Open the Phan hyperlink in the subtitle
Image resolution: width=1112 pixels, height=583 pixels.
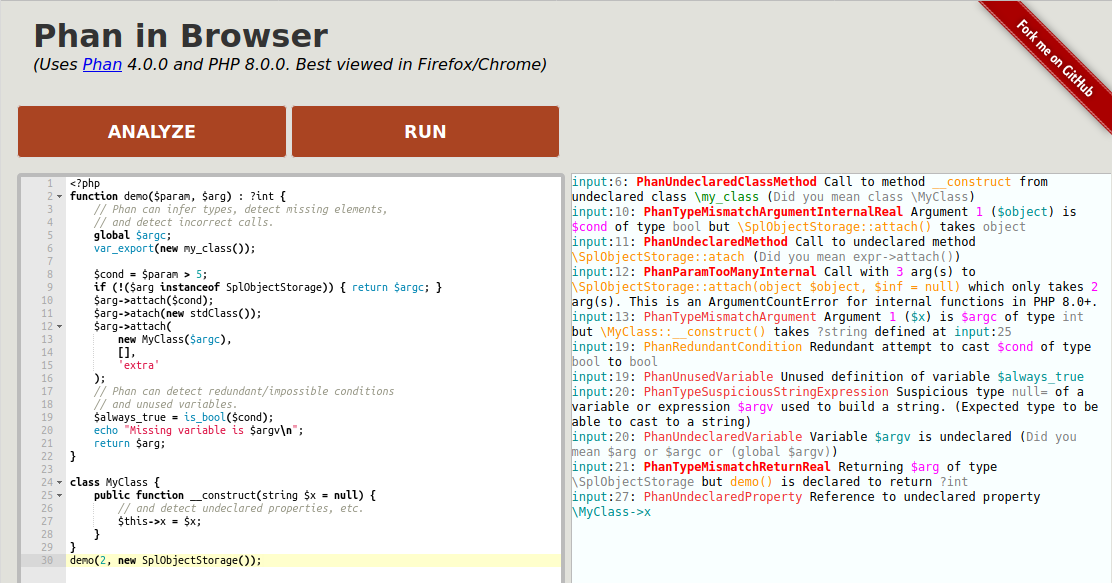click(101, 64)
